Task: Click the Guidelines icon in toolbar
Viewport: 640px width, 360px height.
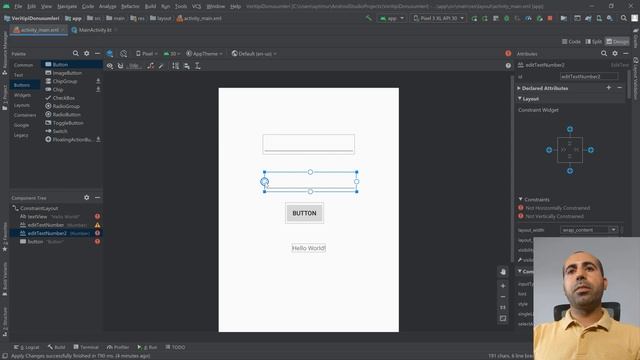Action: pos(198,66)
